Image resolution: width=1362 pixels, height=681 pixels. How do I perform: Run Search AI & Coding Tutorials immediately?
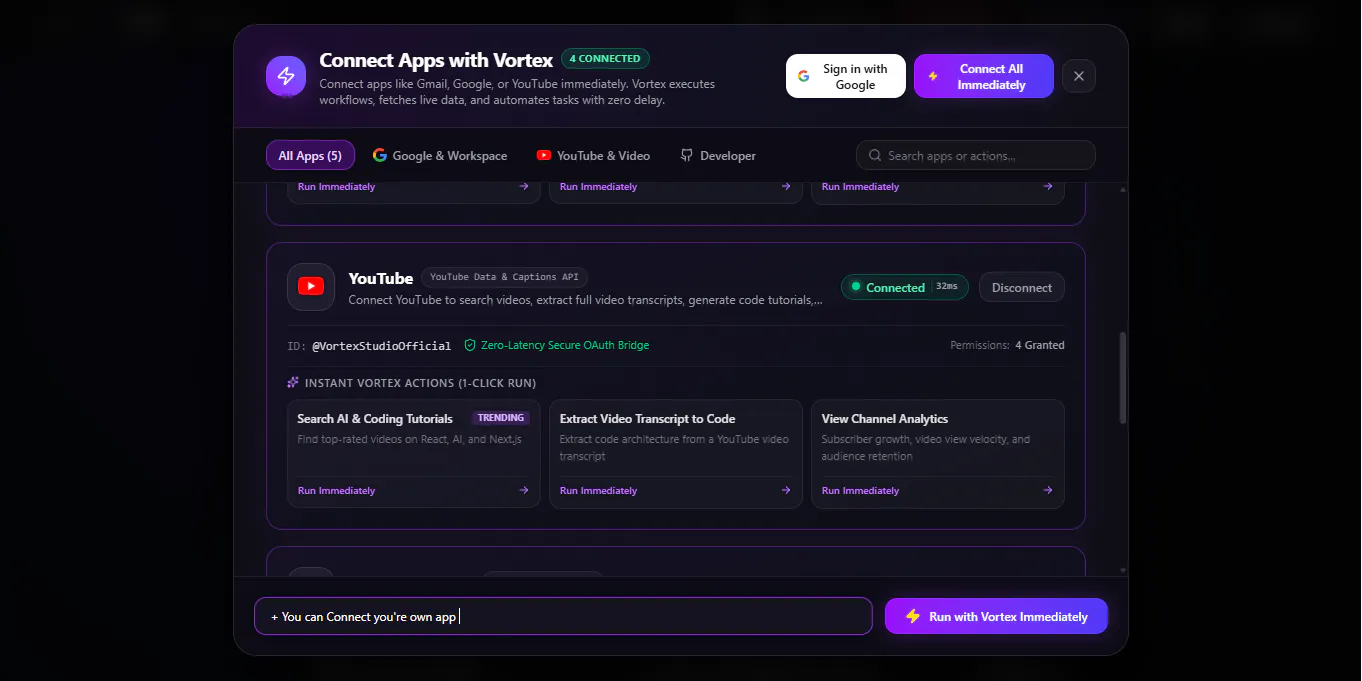point(413,490)
